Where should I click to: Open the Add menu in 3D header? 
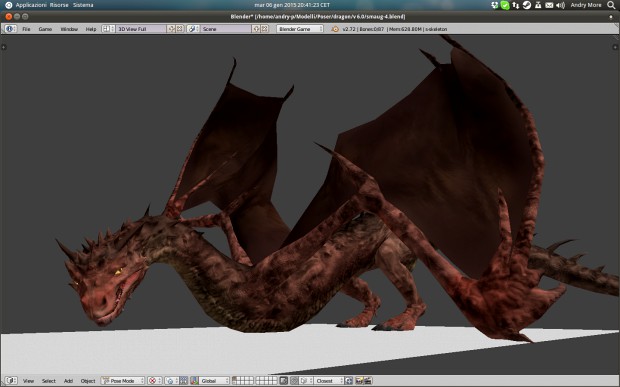68,381
